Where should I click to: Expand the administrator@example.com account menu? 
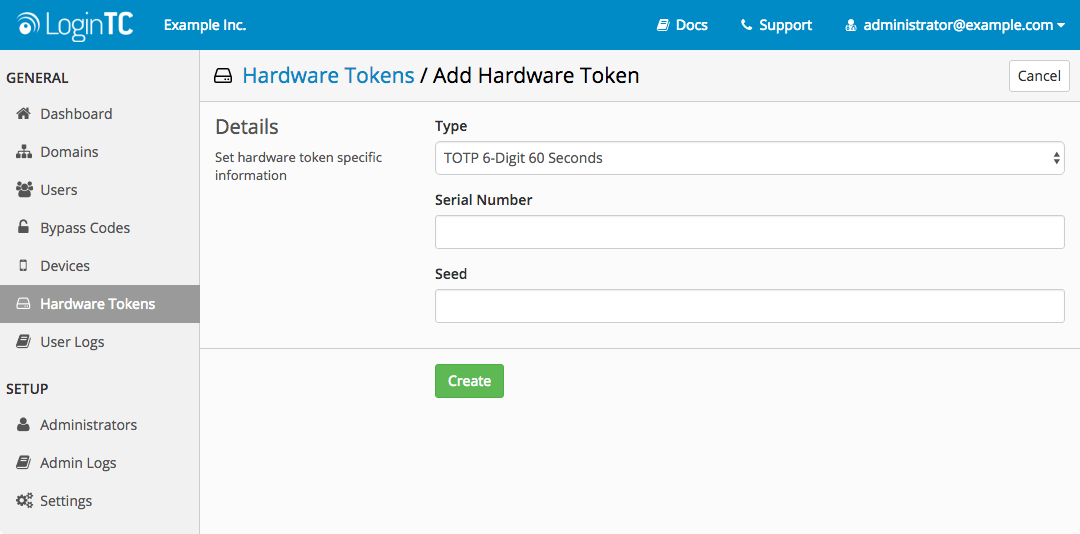(955, 25)
